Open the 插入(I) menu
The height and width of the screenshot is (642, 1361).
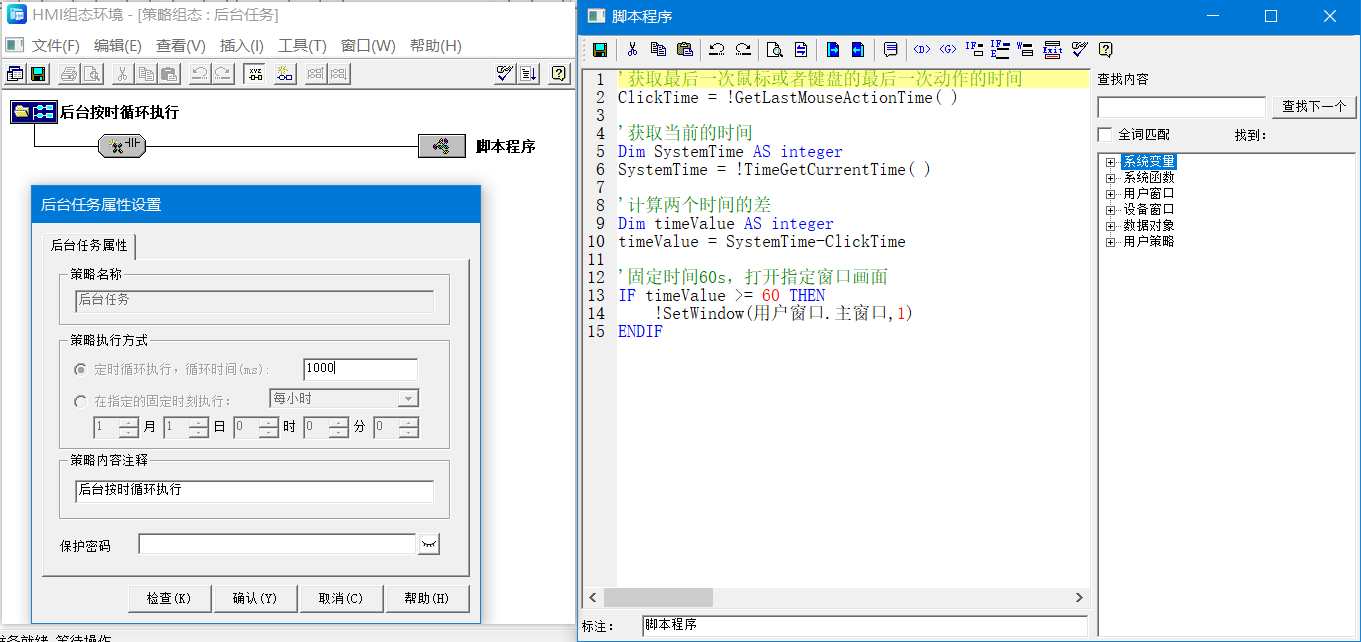point(242,46)
